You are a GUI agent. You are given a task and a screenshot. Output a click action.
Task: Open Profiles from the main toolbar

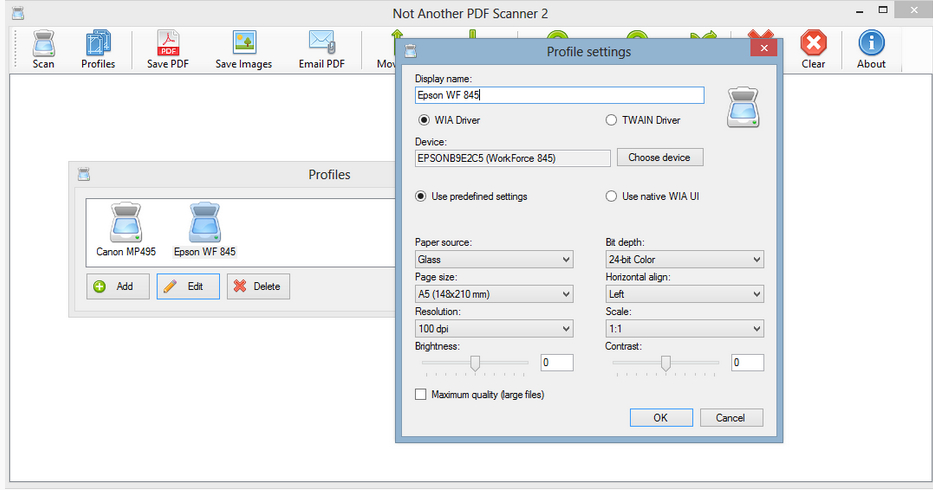click(98, 49)
